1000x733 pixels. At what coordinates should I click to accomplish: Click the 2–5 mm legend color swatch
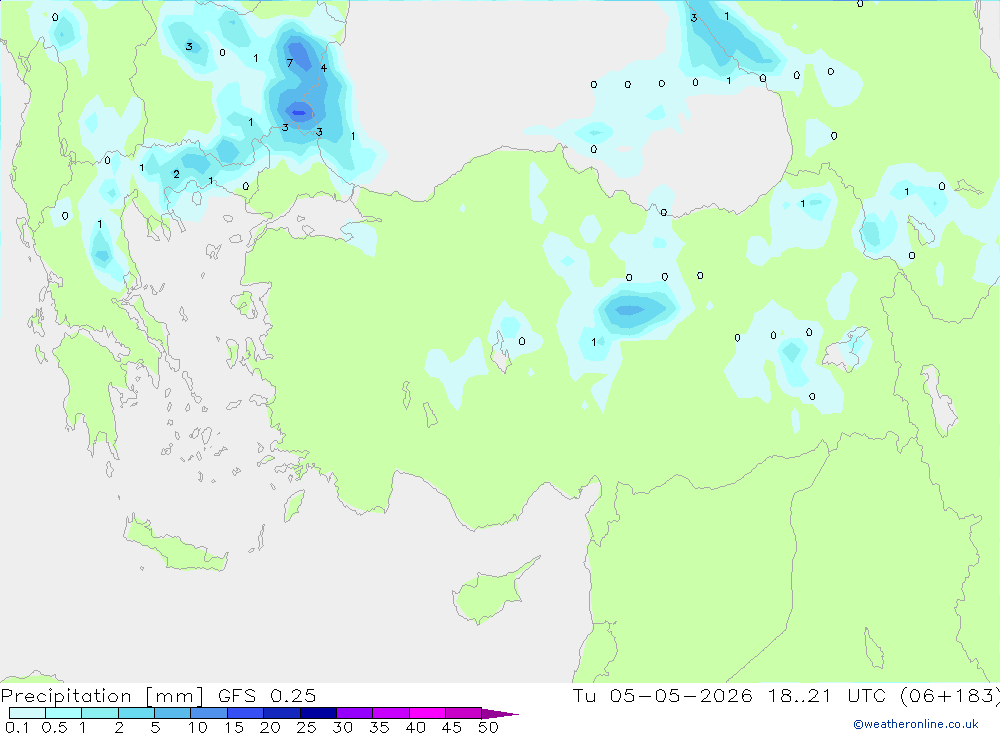point(136,713)
